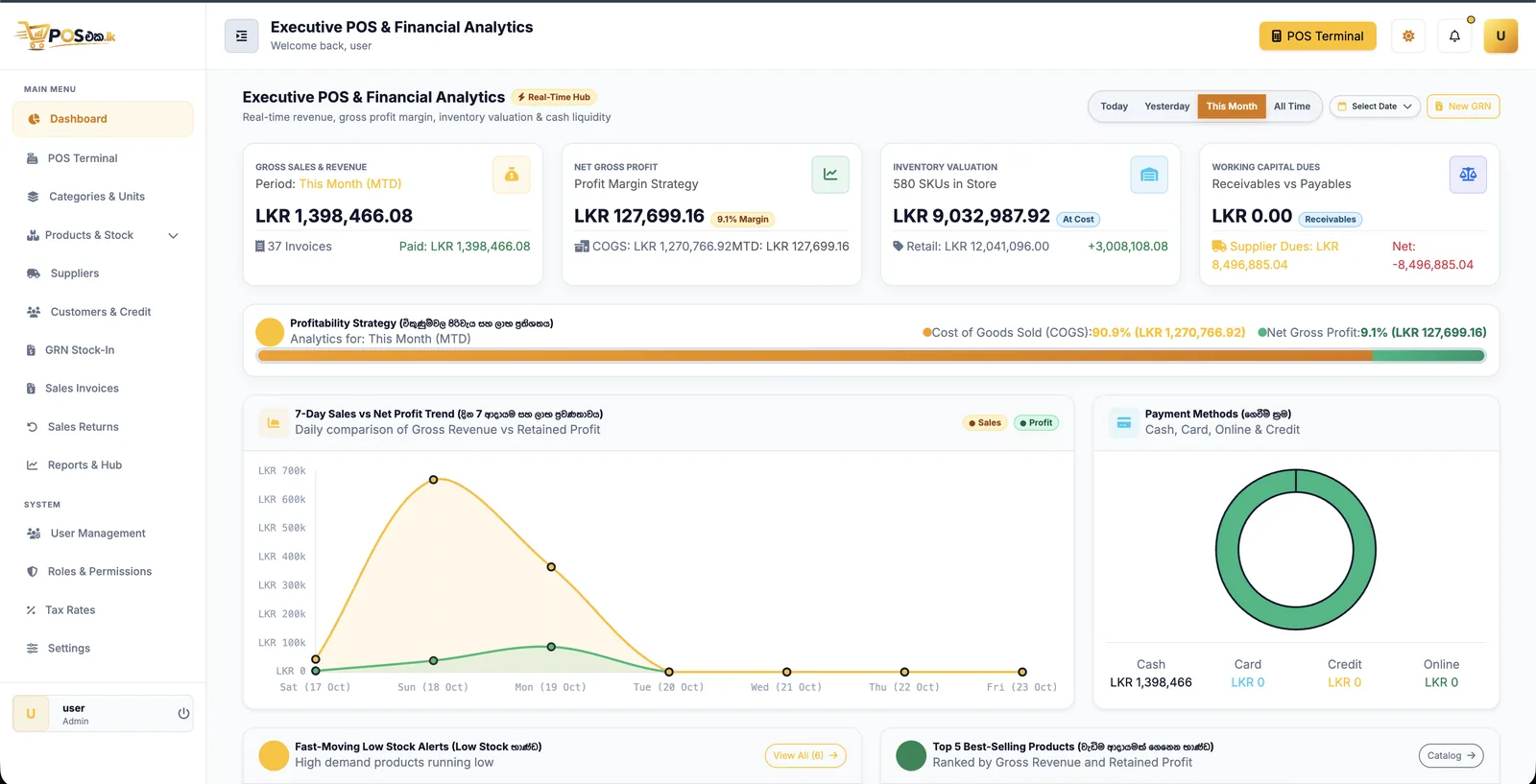Click the balance scale icon in Working Capital card

[x=1468, y=175]
